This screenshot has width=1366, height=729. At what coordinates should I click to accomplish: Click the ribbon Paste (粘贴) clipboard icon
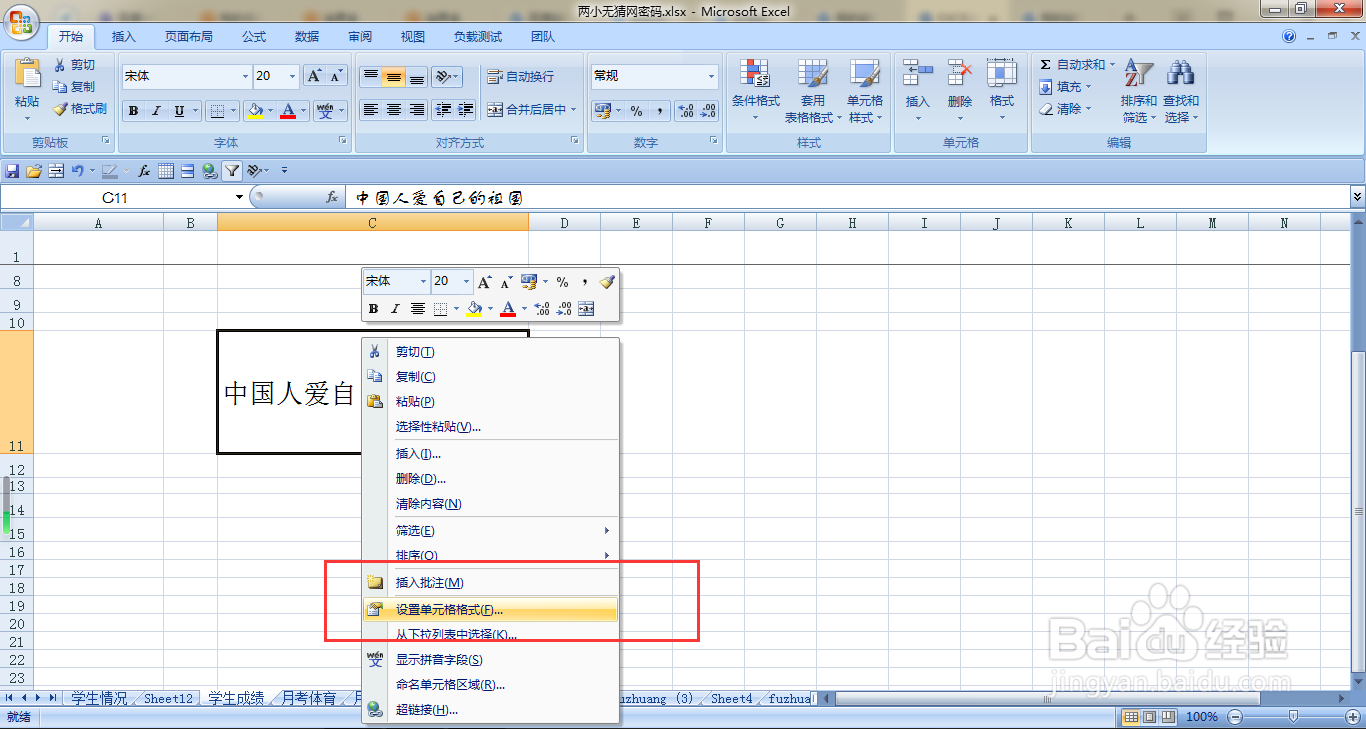coord(28,73)
